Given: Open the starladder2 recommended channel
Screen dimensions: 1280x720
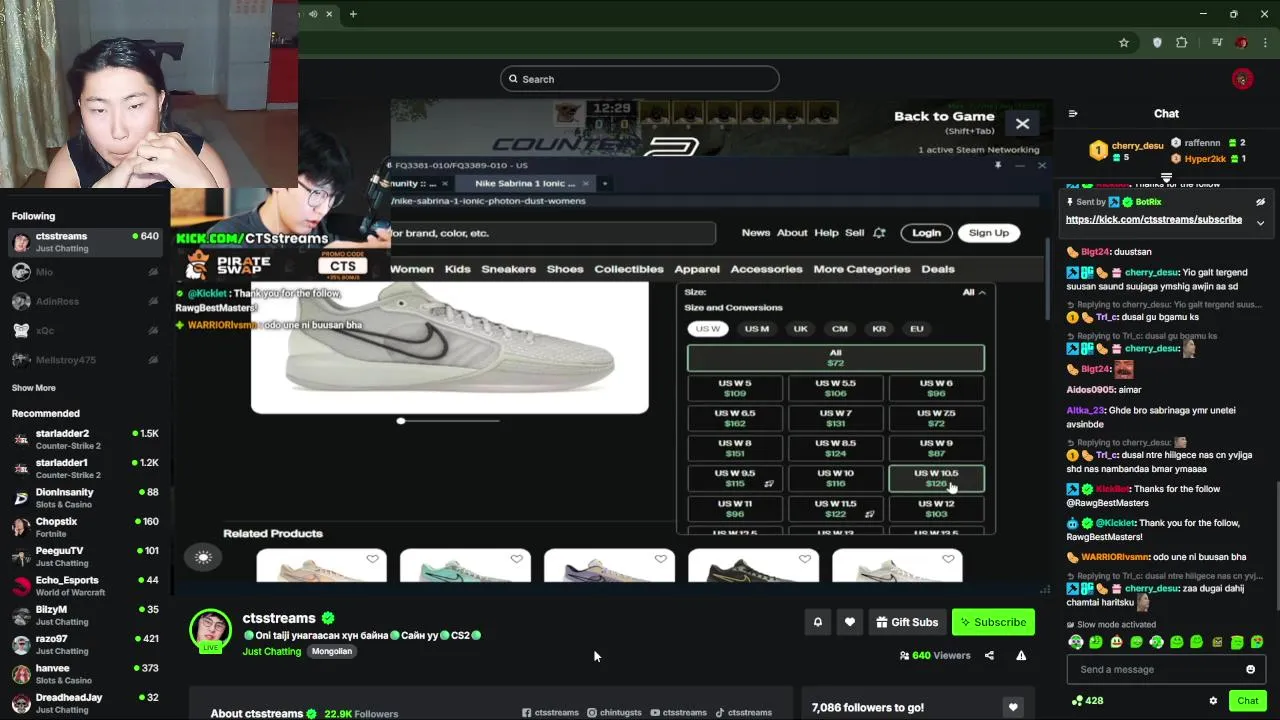Looking at the screenshot, I should pyautogui.click(x=85, y=439).
